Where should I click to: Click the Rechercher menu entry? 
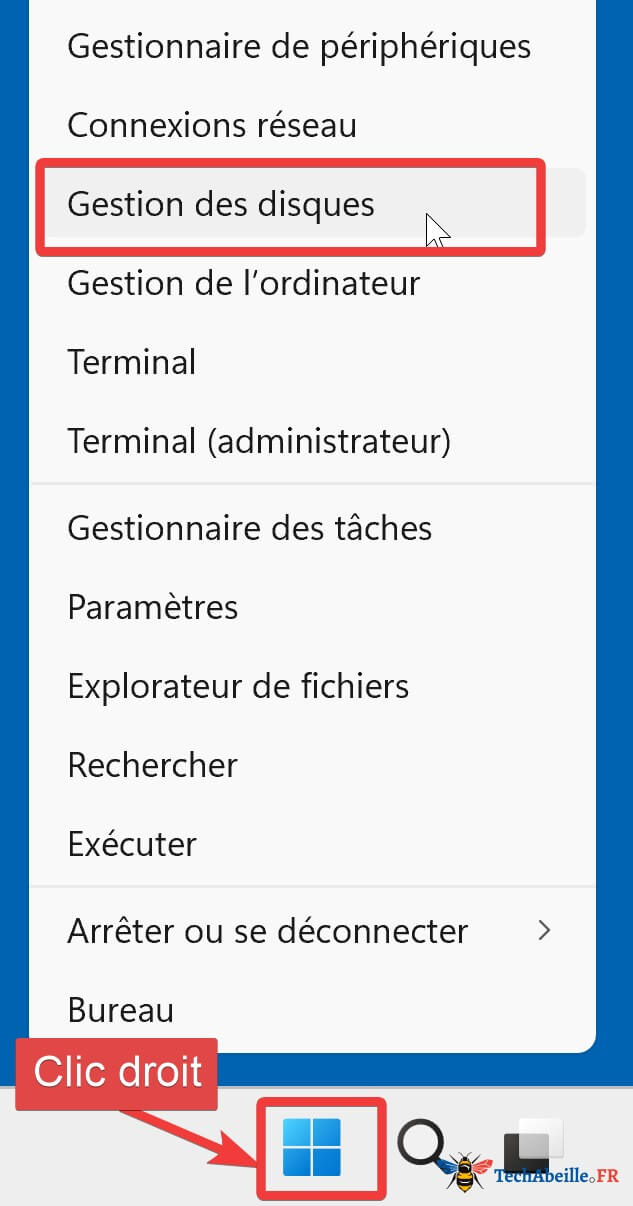point(152,765)
